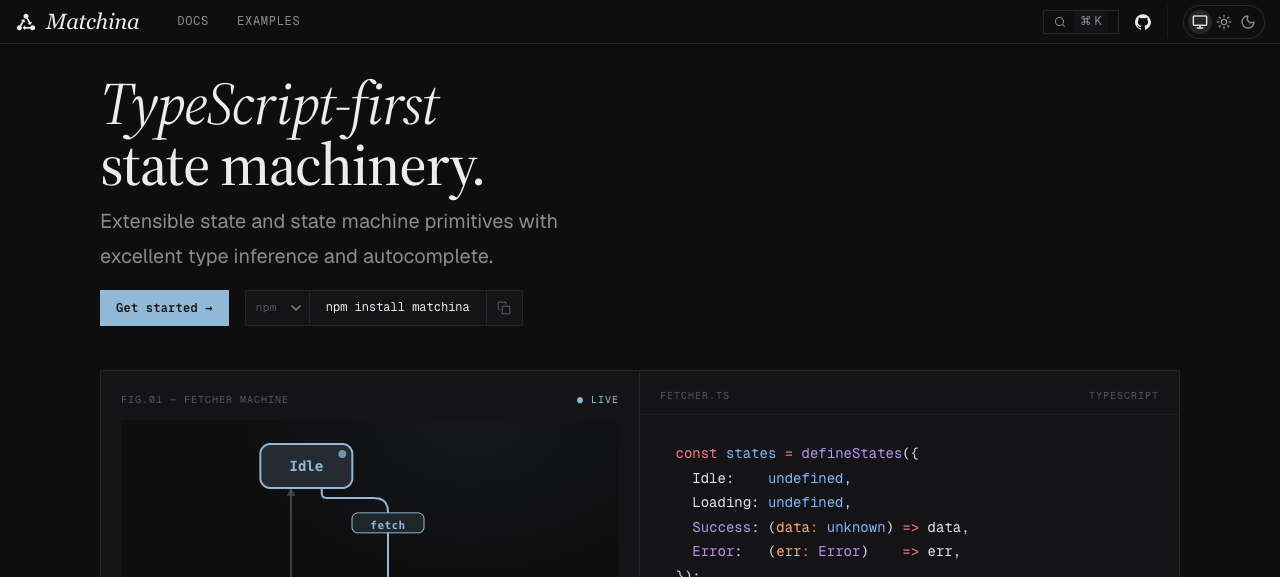Image resolution: width=1280 pixels, height=577 pixels.
Task: Click the FETCHER.TS file label
Action: point(695,396)
